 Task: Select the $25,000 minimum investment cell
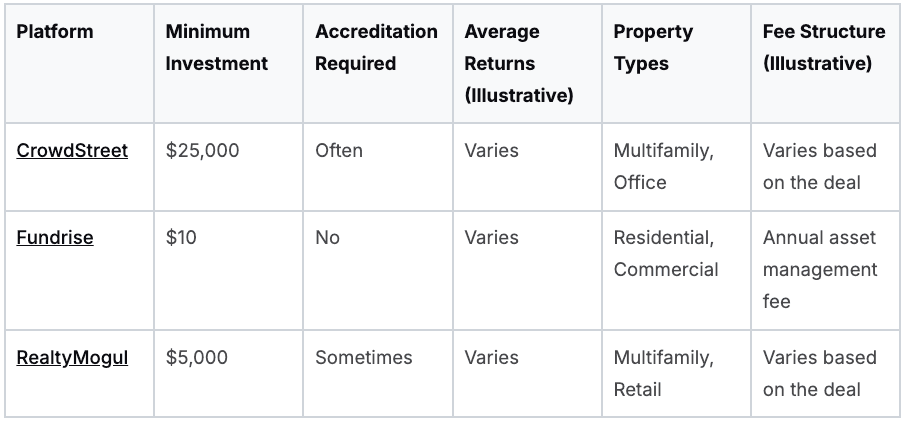203,151
